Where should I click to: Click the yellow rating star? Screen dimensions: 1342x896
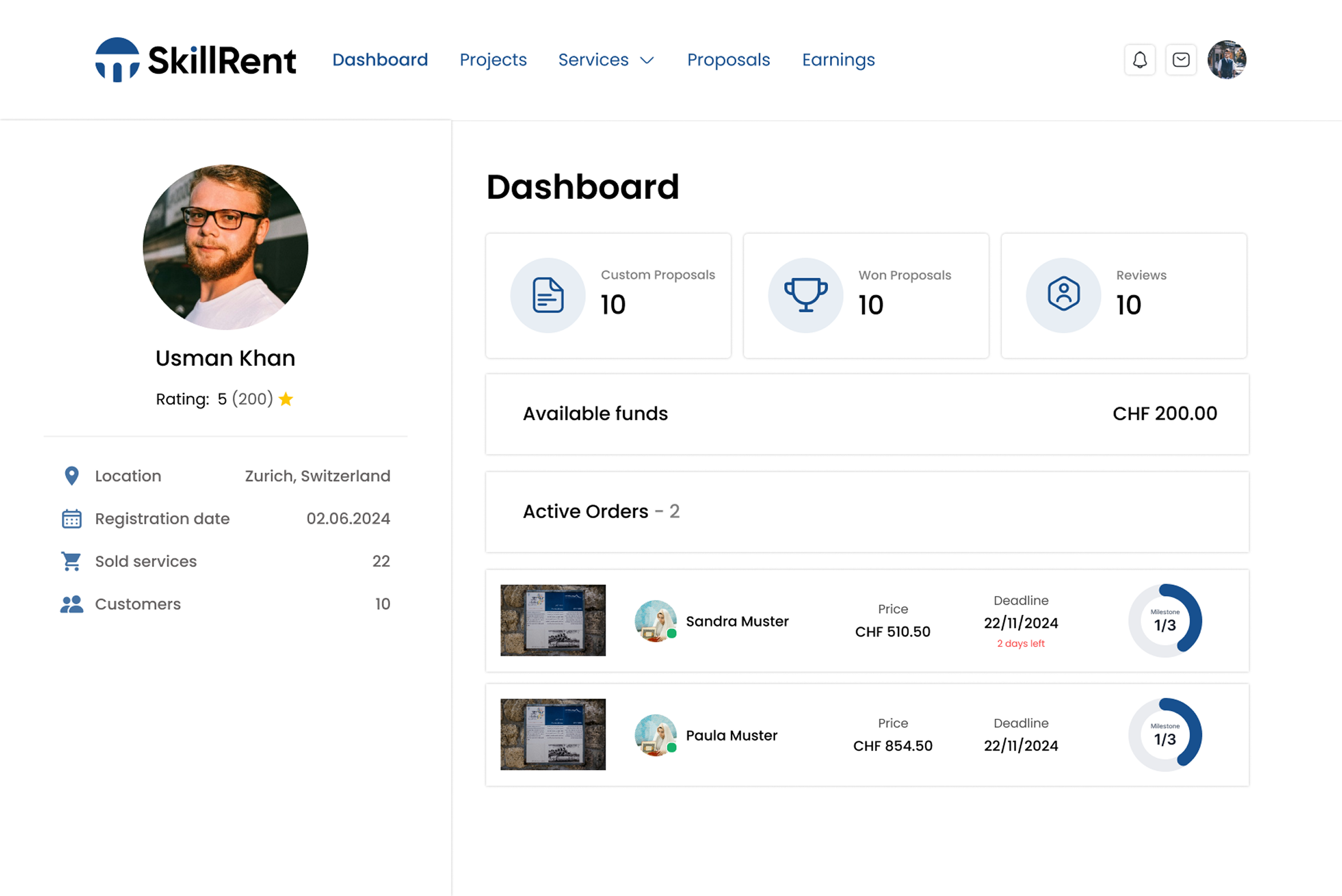click(286, 399)
